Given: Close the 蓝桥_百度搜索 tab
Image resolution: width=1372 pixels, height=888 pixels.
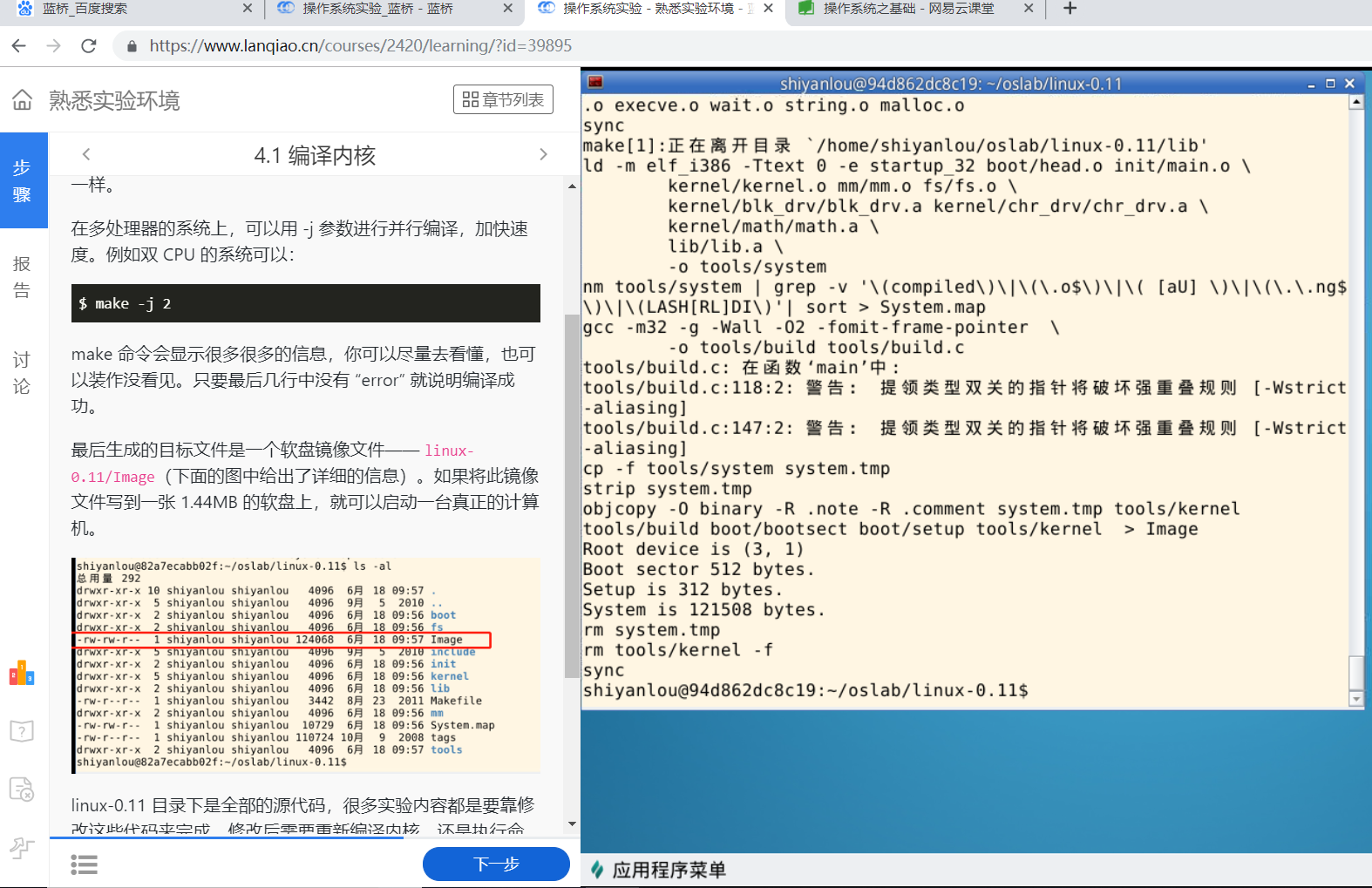Looking at the screenshot, I should click(247, 9).
